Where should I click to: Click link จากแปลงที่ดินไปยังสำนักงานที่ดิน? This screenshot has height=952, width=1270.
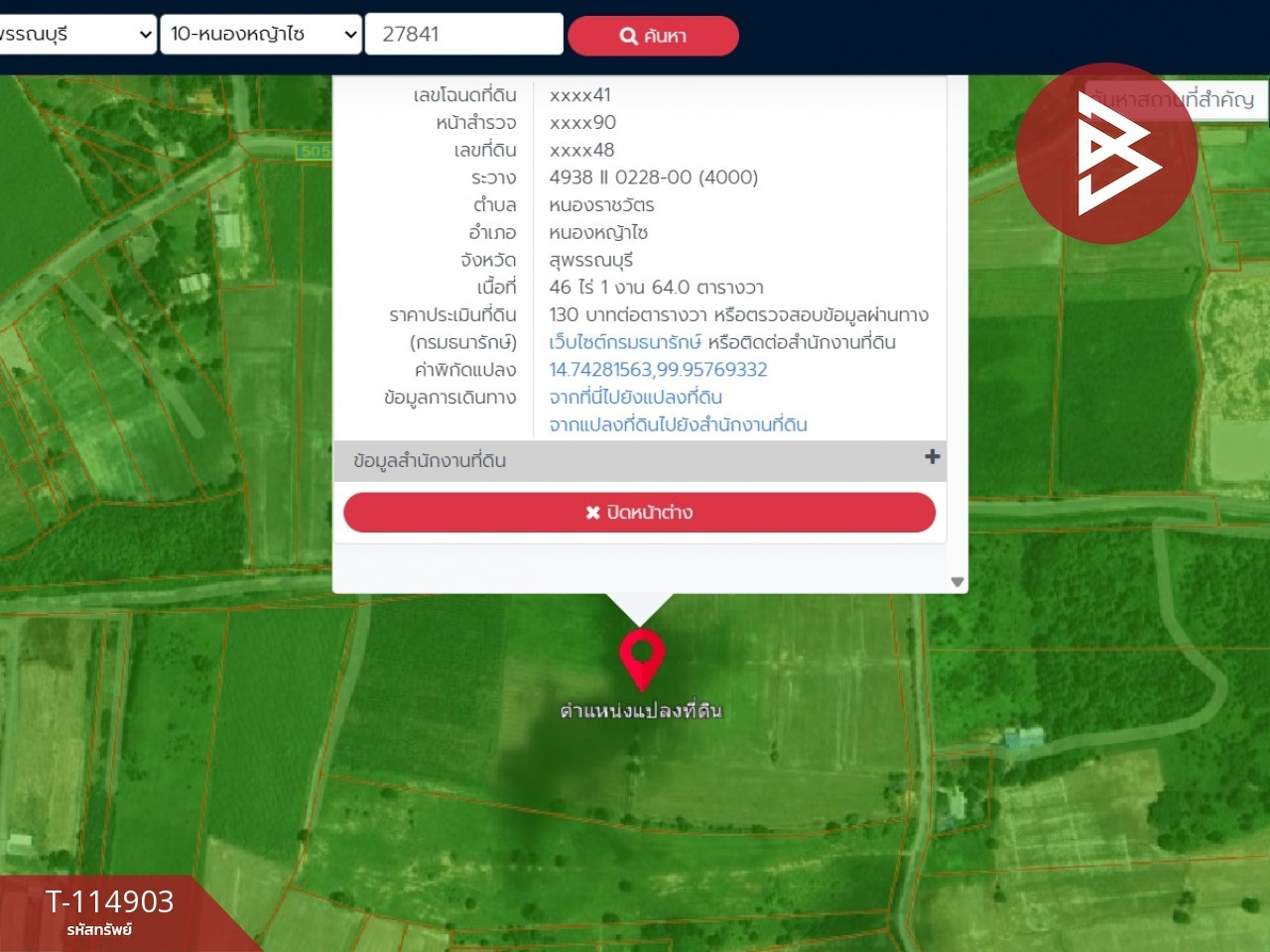(678, 424)
